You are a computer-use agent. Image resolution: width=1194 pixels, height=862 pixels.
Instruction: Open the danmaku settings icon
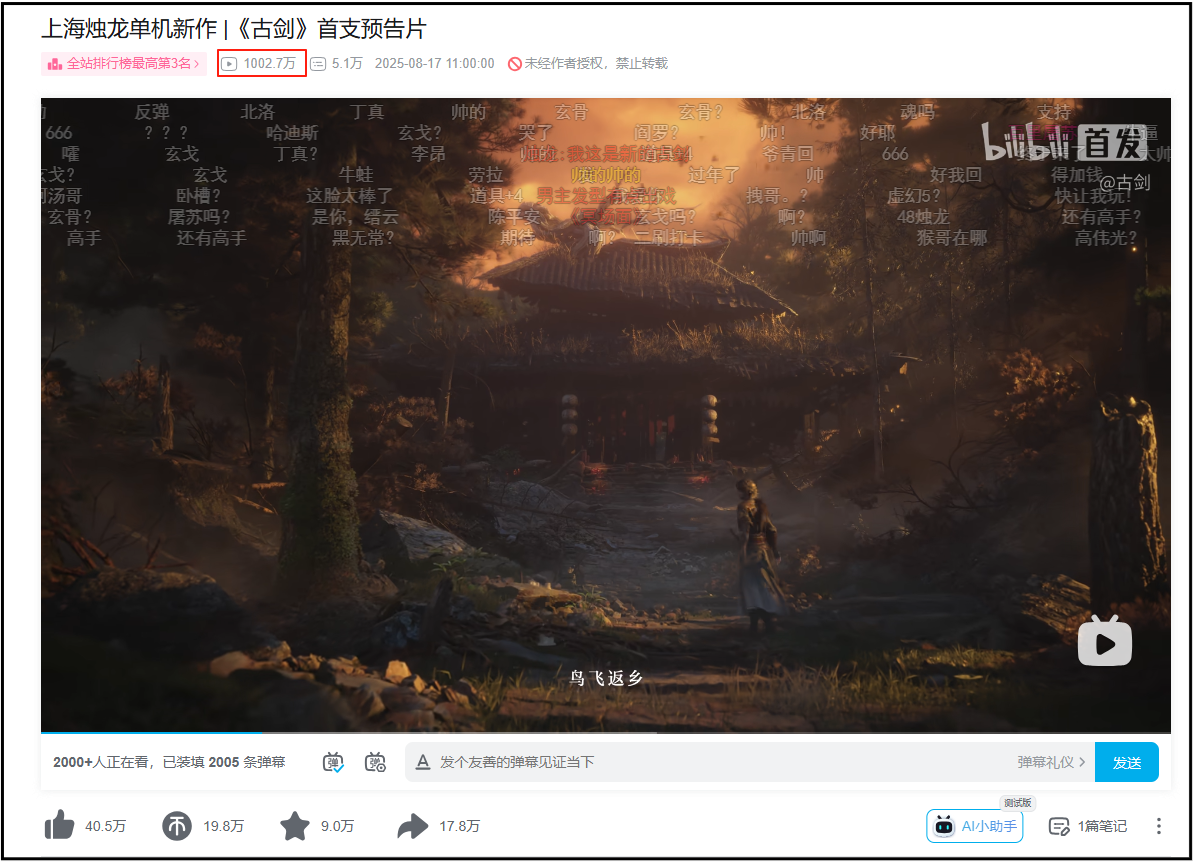(x=375, y=762)
